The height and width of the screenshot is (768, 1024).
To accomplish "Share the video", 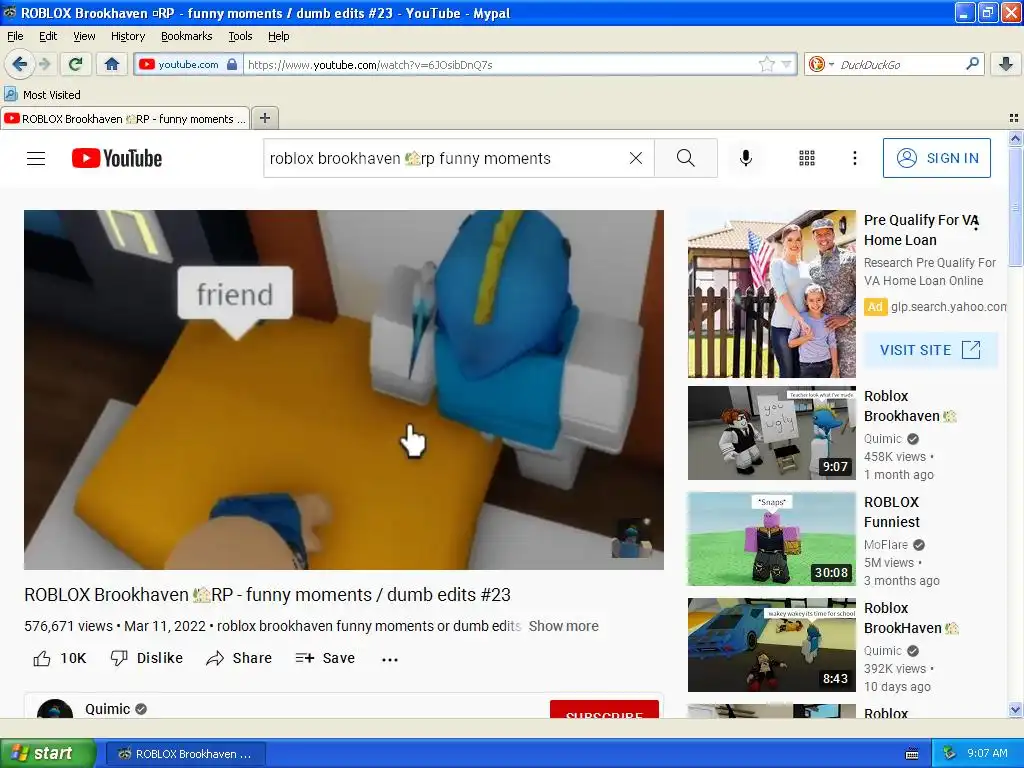I will click(239, 658).
